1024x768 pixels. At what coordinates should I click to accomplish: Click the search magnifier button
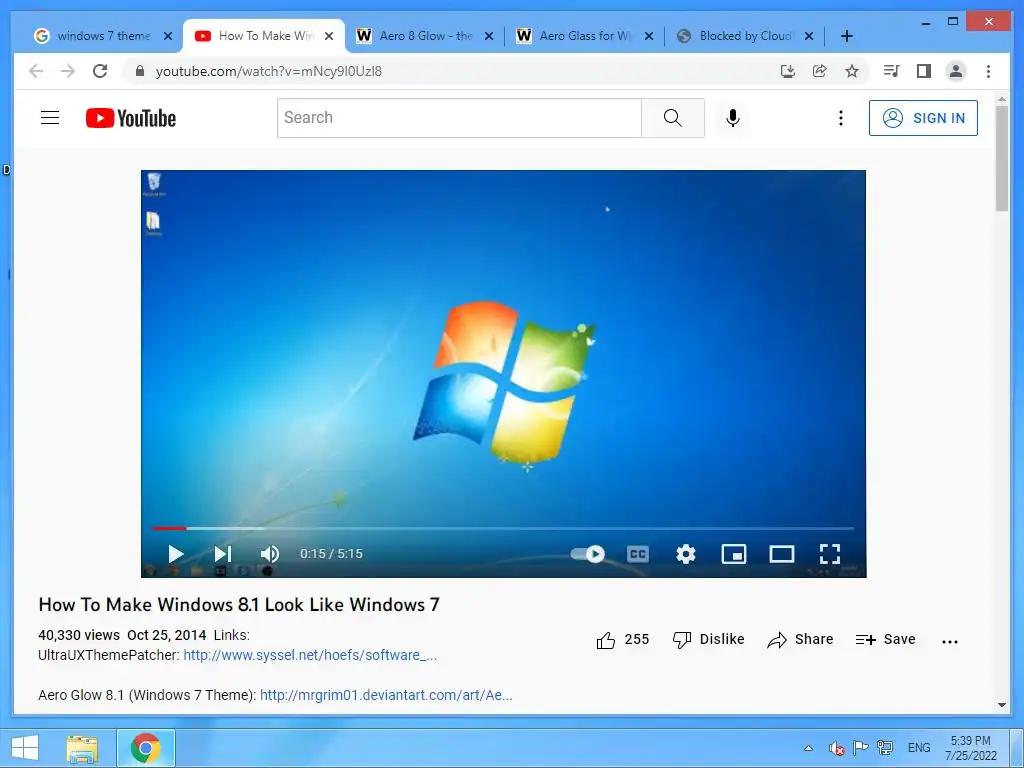point(673,118)
